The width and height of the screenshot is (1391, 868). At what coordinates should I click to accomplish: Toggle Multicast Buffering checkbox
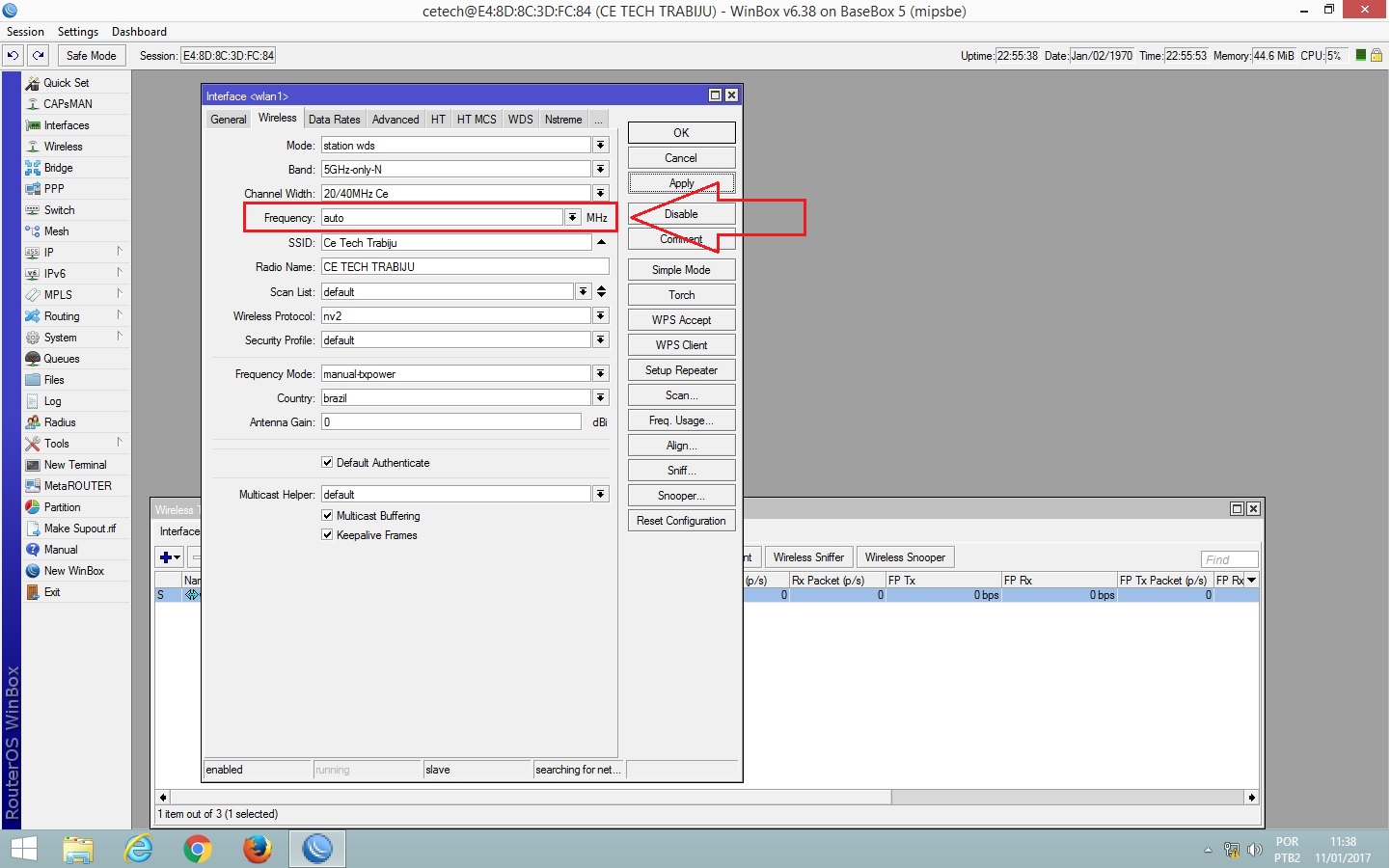pyautogui.click(x=327, y=515)
